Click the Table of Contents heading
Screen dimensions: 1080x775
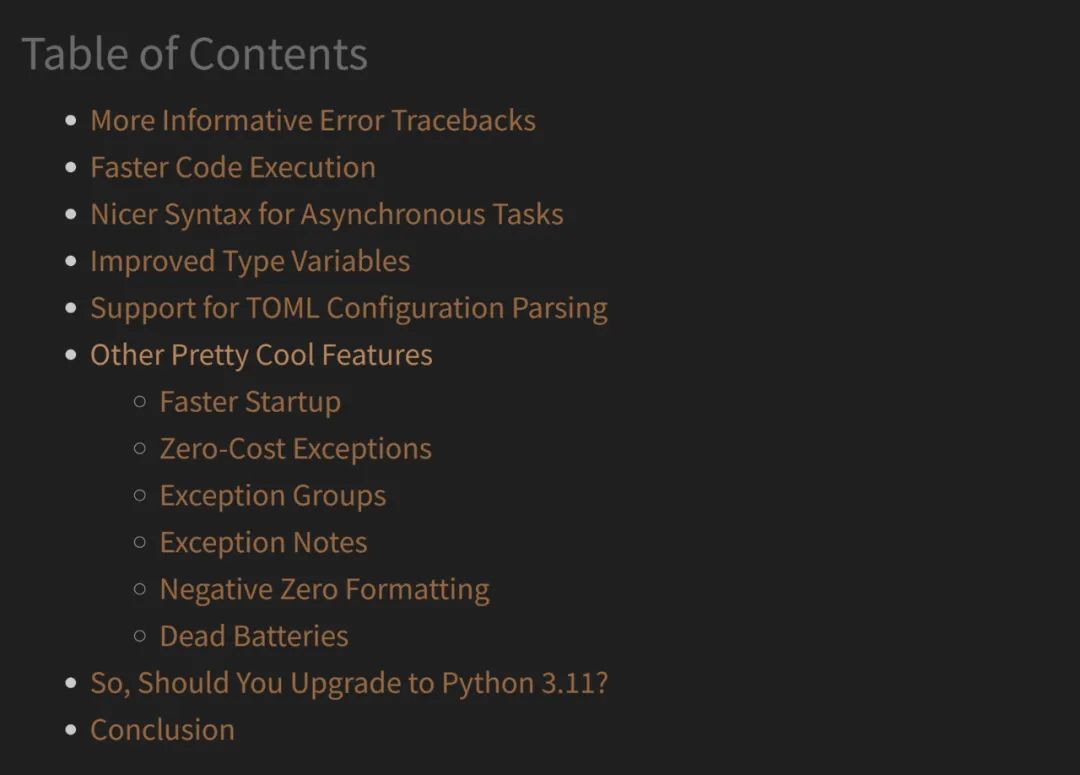tap(194, 54)
